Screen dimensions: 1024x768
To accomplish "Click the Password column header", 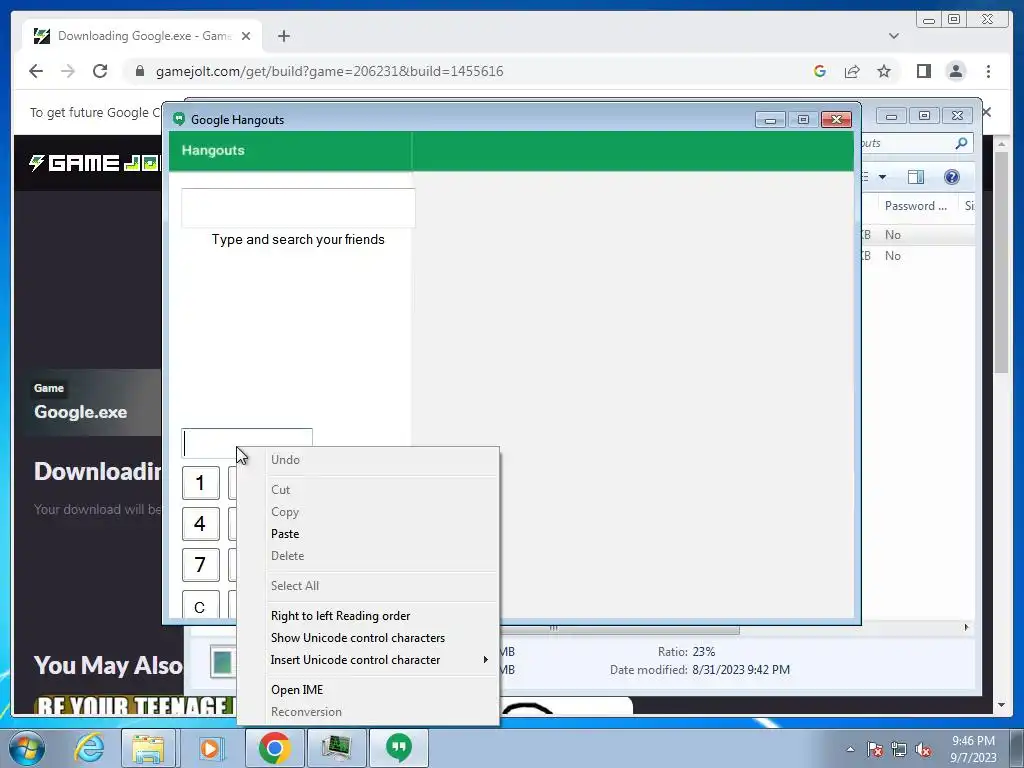I will [915, 206].
